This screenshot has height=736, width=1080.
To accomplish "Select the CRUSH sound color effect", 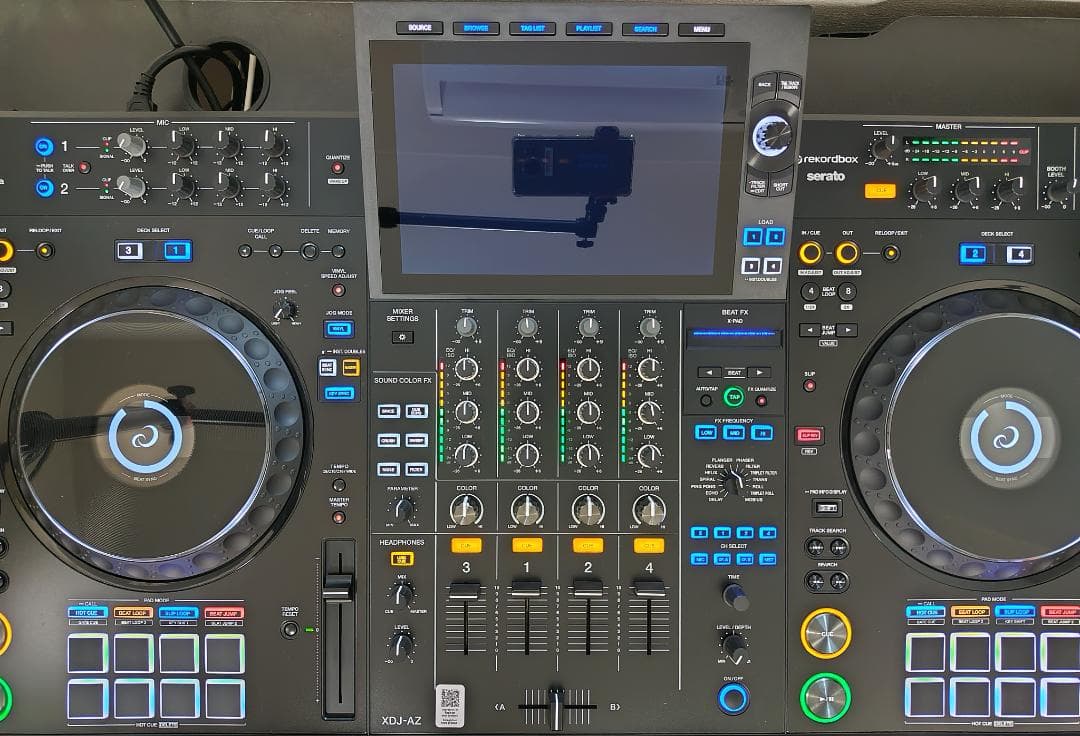I will click(x=389, y=441).
